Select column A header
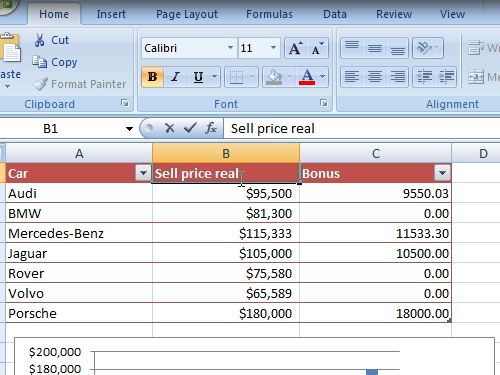The width and height of the screenshot is (500, 375). point(79,154)
